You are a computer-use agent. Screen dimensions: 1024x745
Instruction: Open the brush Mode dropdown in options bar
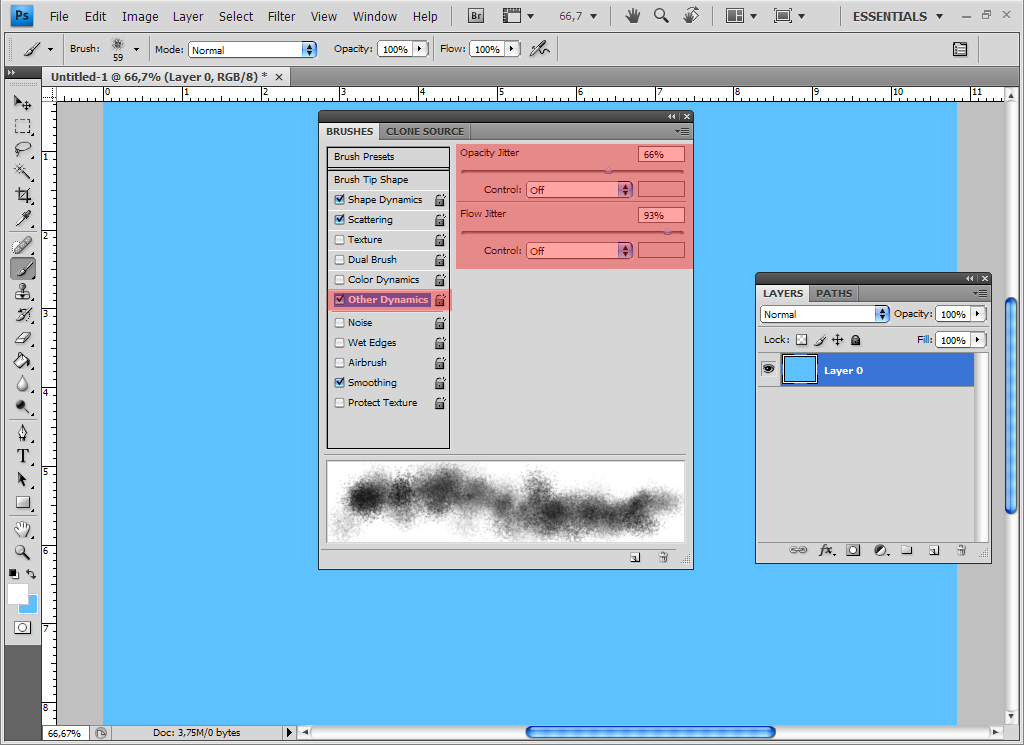click(253, 50)
